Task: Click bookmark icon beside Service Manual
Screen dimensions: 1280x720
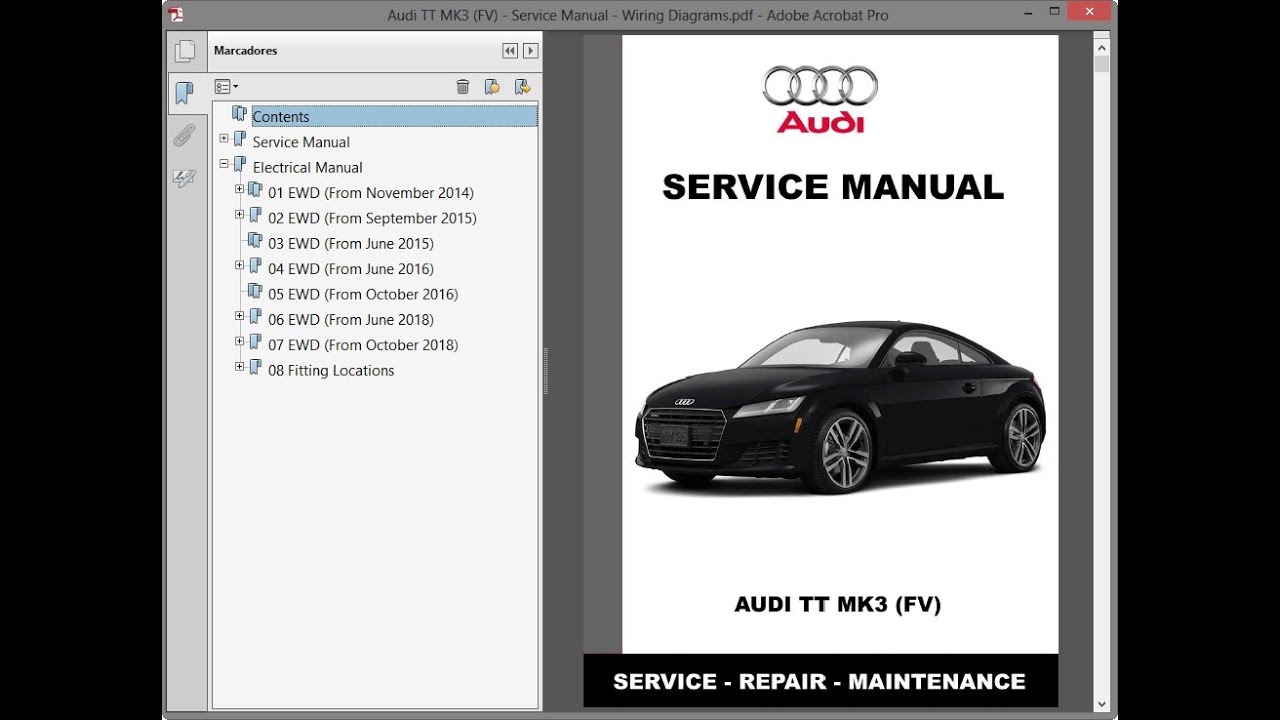Action: pyautogui.click(x=239, y=139)
